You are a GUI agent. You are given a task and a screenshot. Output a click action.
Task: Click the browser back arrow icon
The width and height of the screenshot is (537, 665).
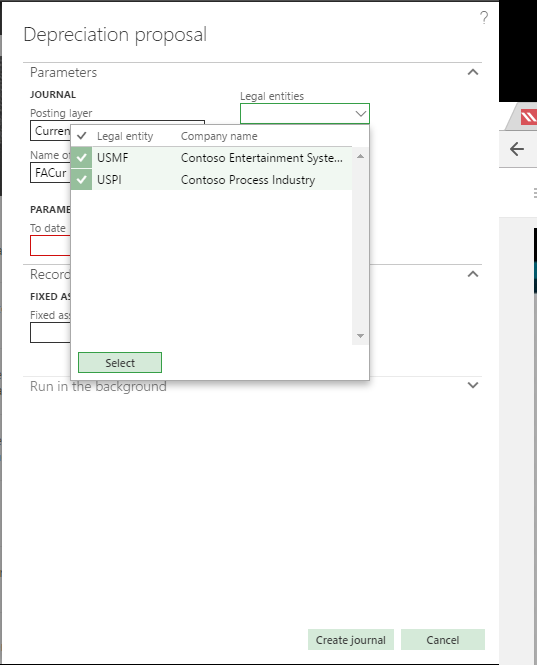pos(517,149)
